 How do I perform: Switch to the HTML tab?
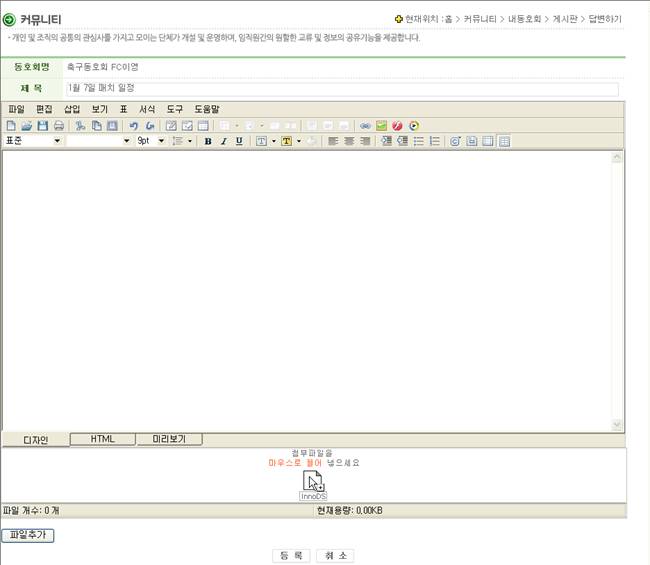102,439
